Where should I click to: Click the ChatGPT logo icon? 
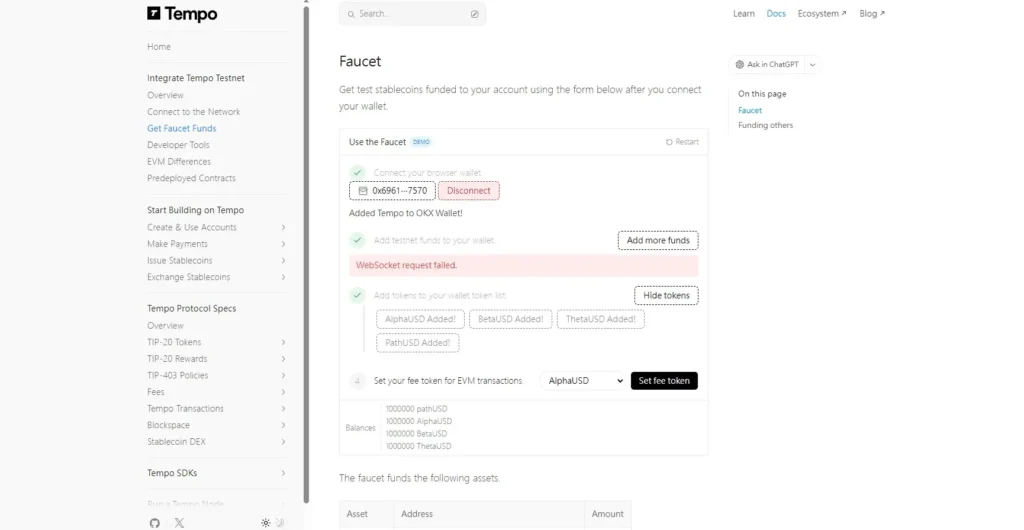[x=740, y=65]
